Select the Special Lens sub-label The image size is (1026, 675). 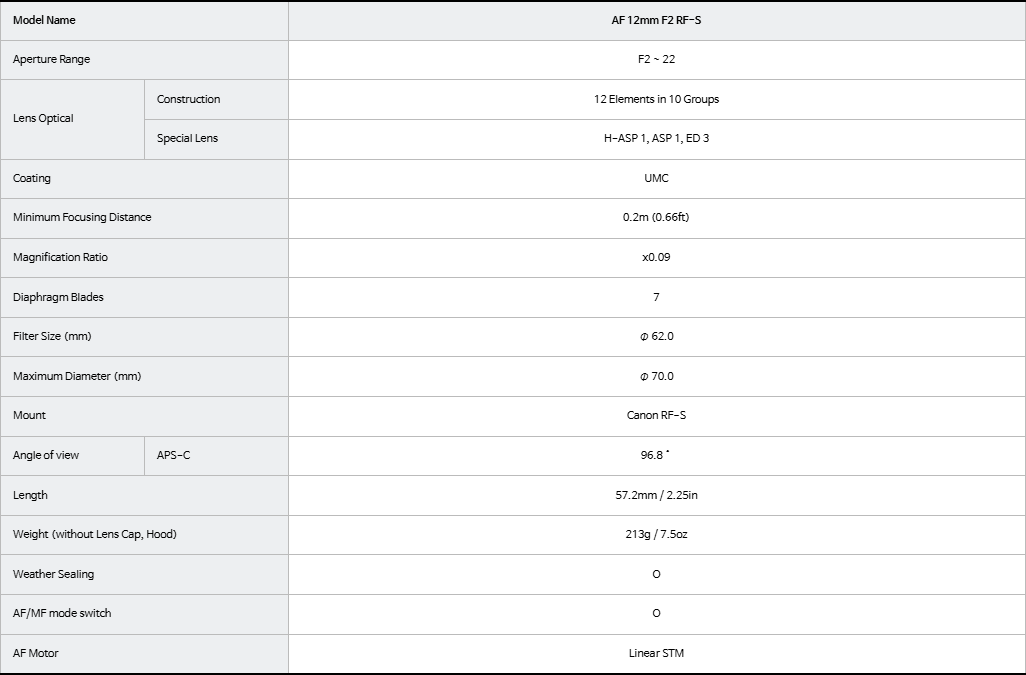coord(187,139)
